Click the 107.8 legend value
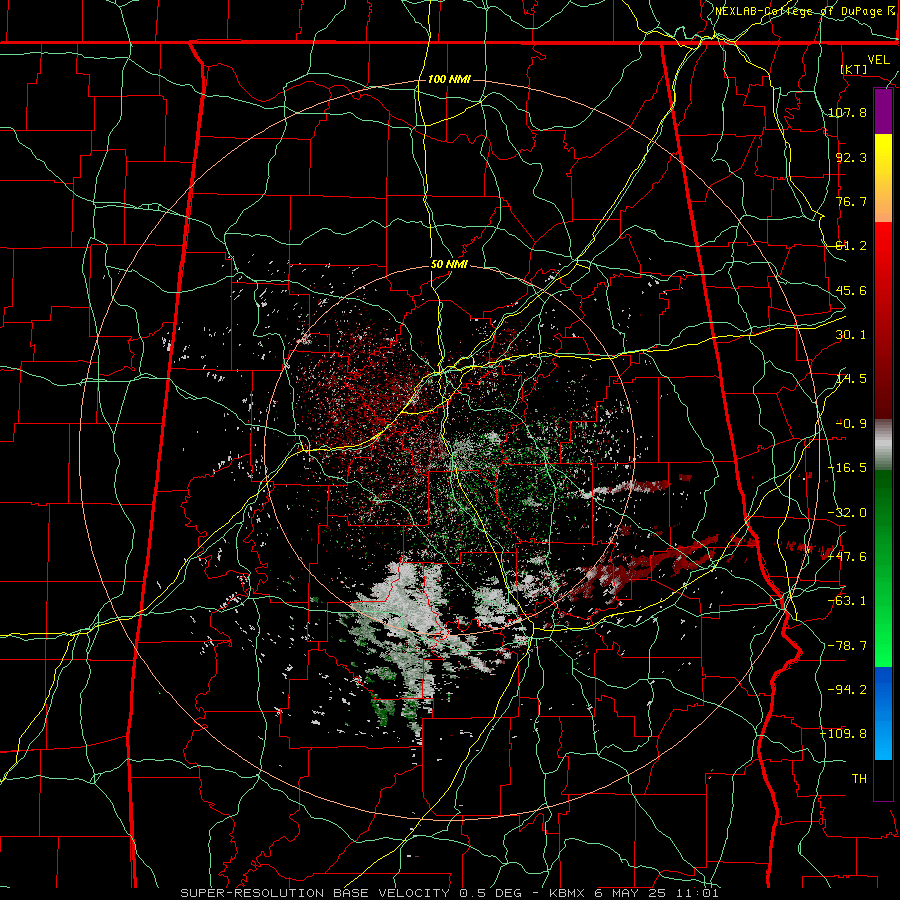This screenshot has height=900, width=900. click(x=847, y=112)
